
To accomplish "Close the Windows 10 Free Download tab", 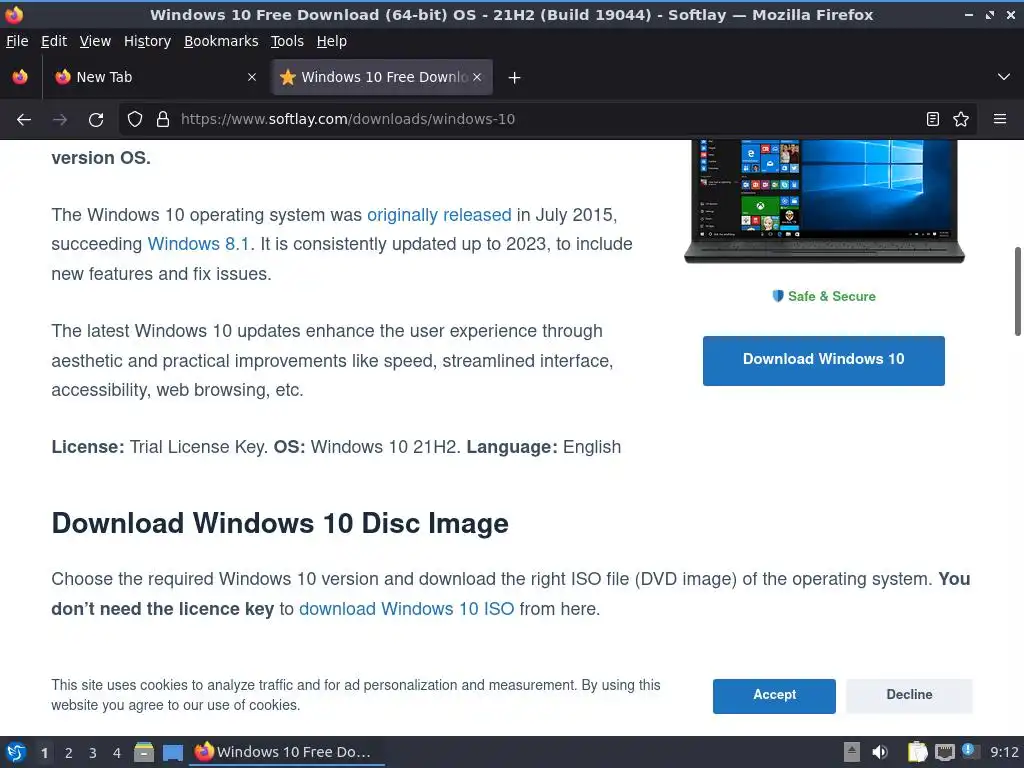I will coord(477,77).
